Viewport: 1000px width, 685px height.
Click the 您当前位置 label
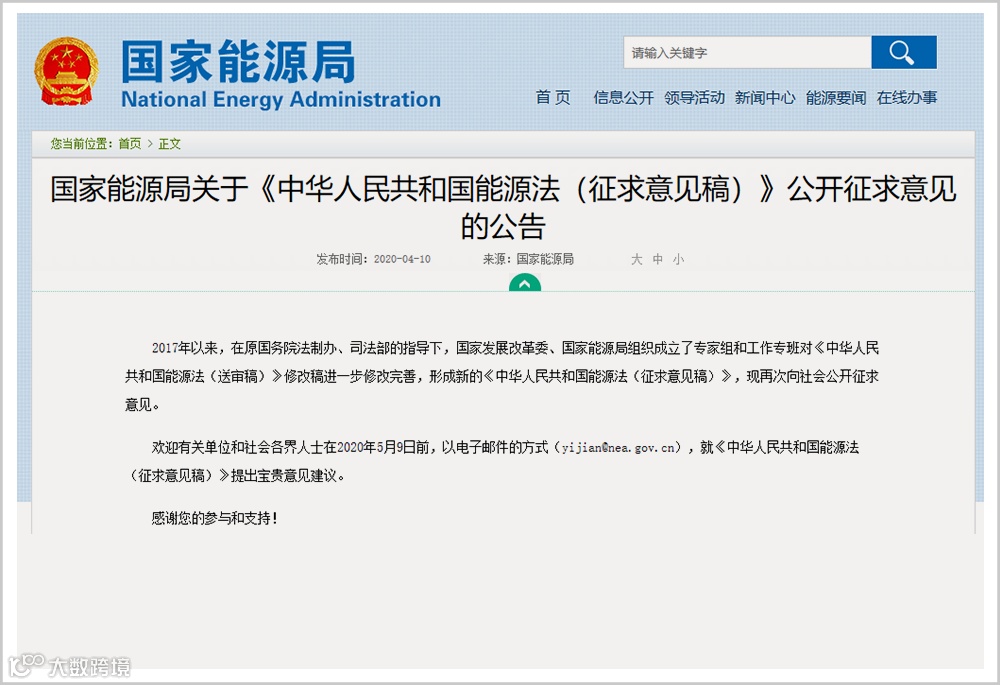pos(82,144)
